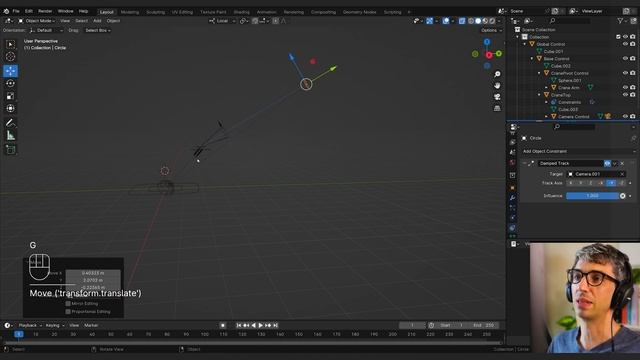Toggle Damped Track constraint viewport visibility
This screenshot has height=360, width=640.
(607, 163)
